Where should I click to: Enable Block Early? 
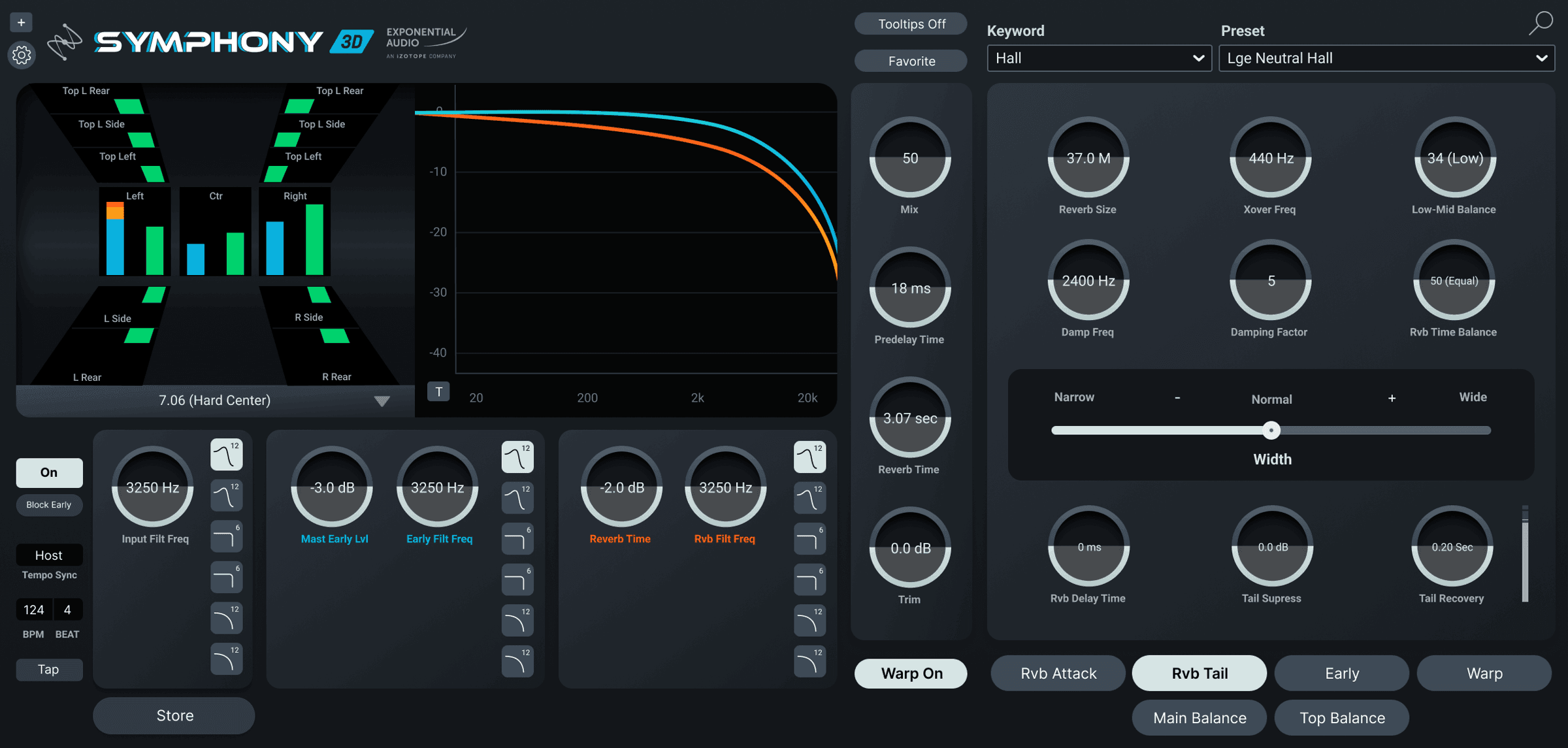[x=49, y=505]
